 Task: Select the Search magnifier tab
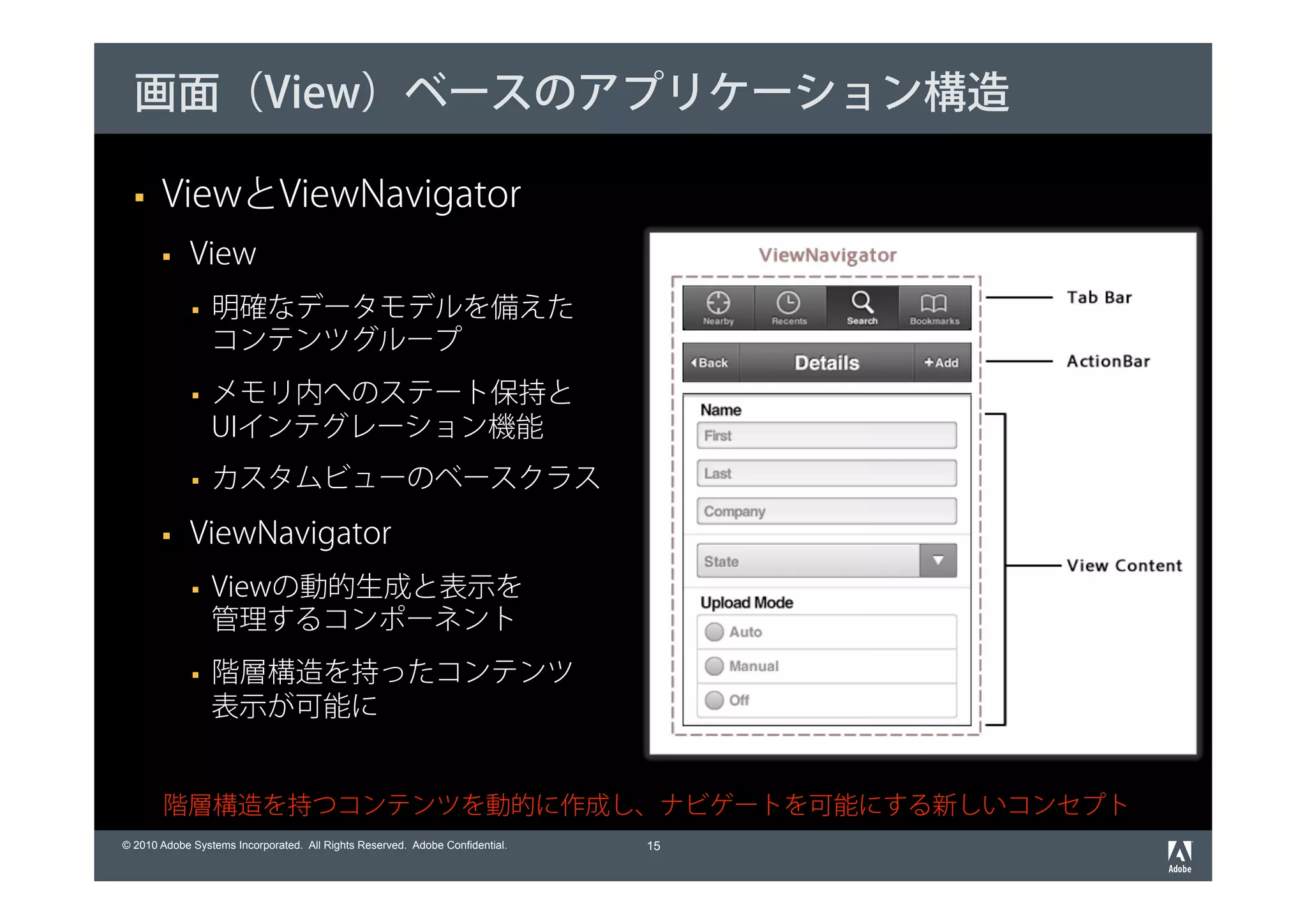tap(862, 308)
